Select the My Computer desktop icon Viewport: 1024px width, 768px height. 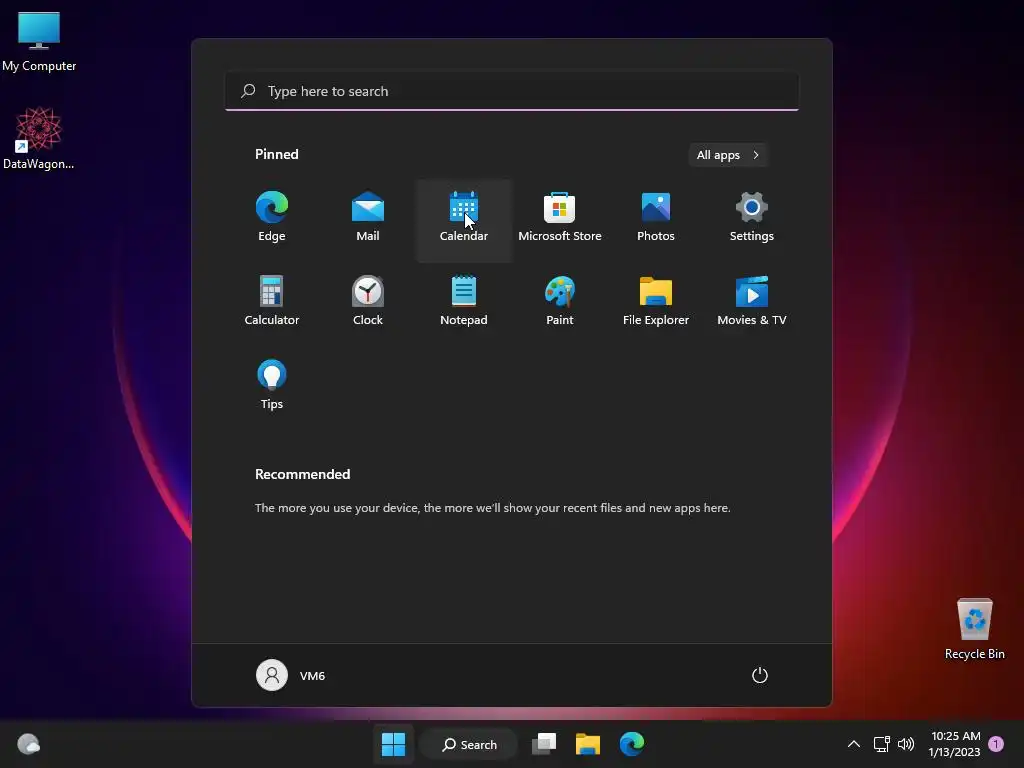pos(39,42)
